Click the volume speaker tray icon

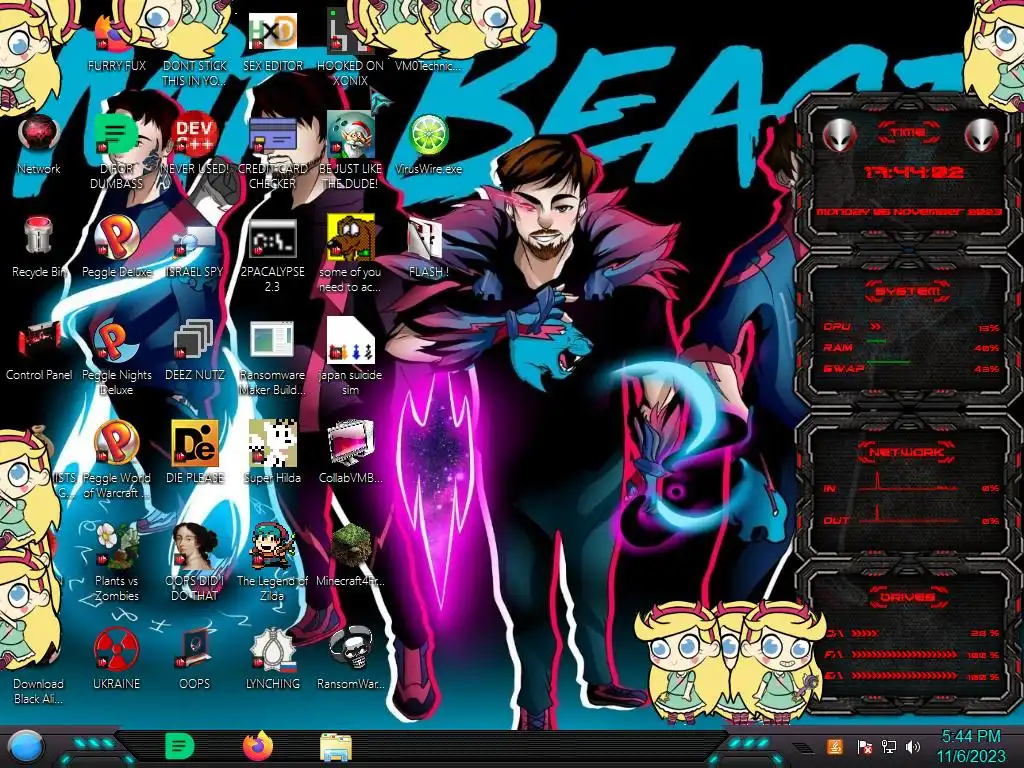point(913,746)
